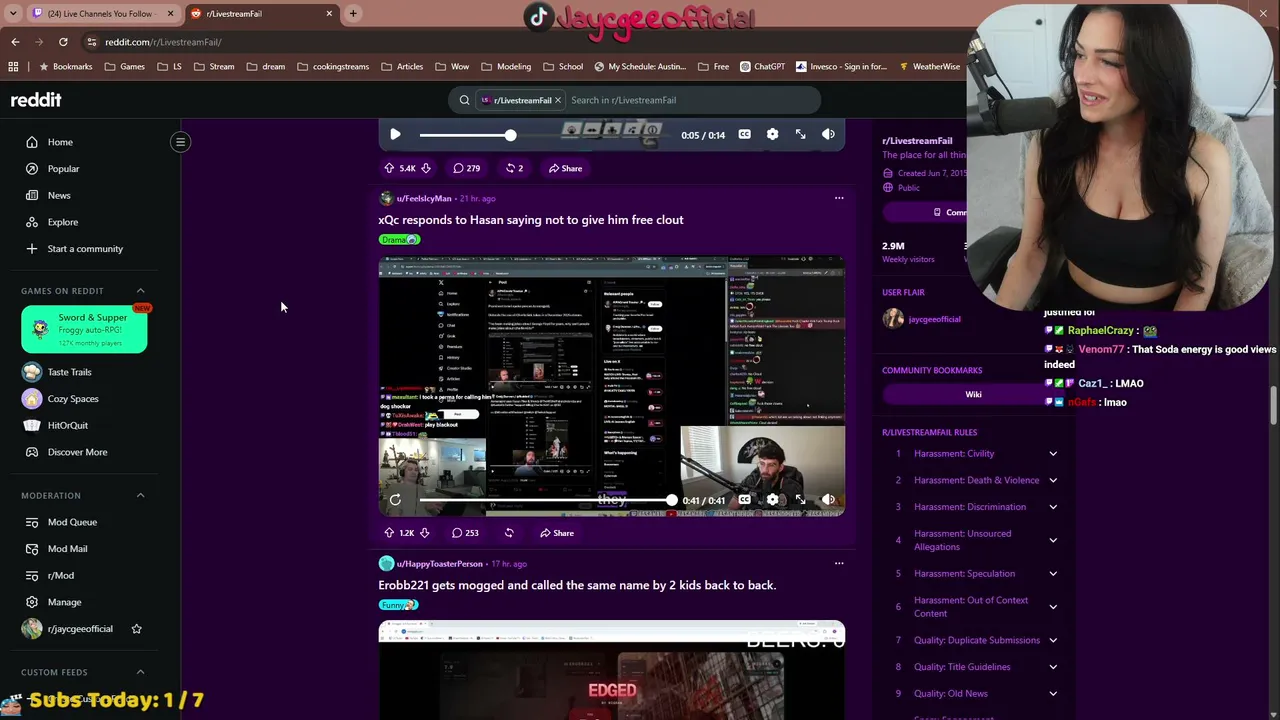Upvote the xQc responds to Hasan post
The image size is (1280, 720).
pos(389,533)
